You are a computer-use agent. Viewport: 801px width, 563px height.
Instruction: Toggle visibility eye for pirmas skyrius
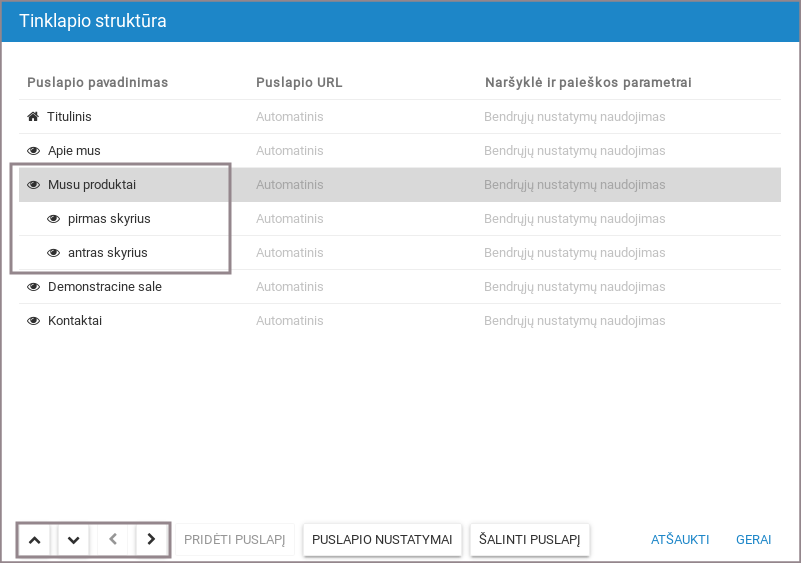[x=54, y=219]
